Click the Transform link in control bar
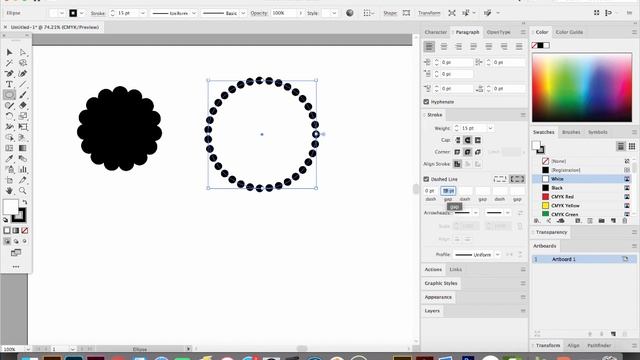The image size is (640, 360). click(429, 13)
